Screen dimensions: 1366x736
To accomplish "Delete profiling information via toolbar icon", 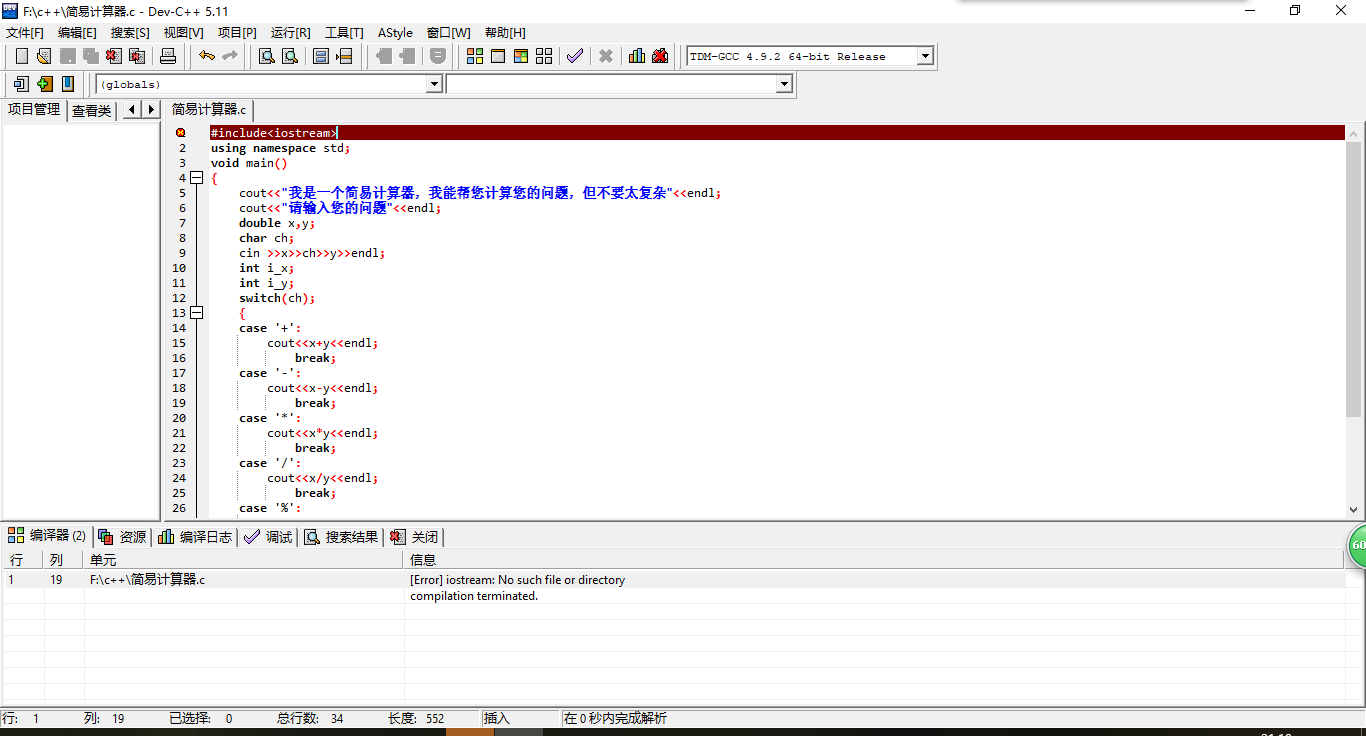I will coord(660,56).
